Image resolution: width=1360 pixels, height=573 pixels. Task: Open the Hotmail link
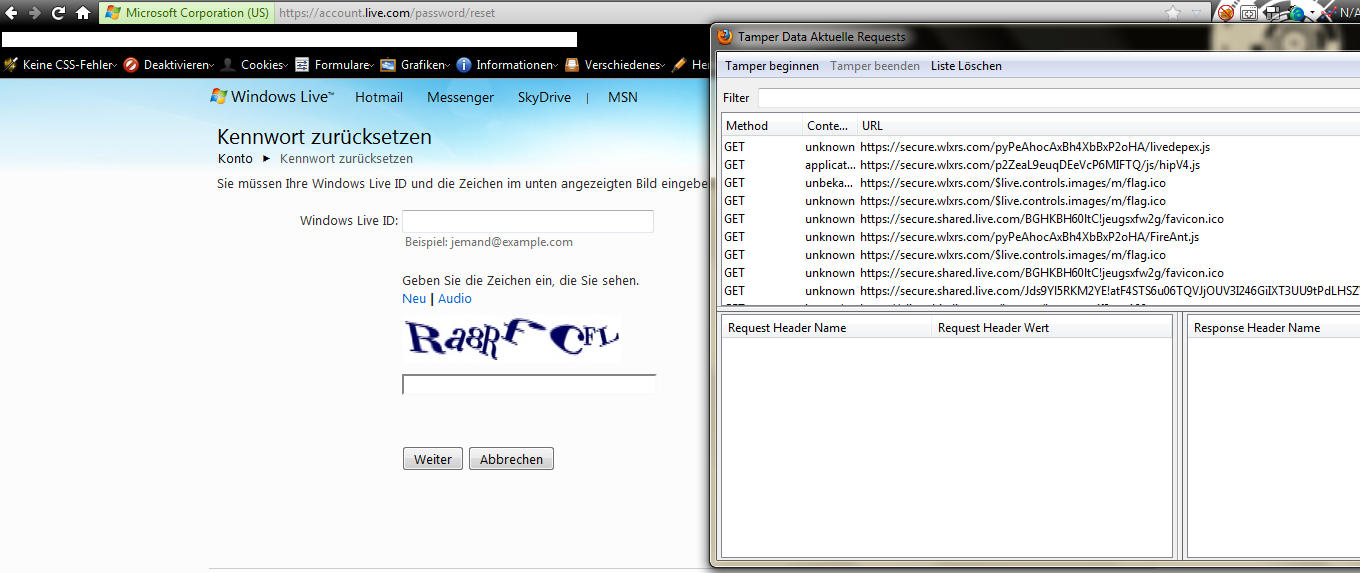(379, 97)
